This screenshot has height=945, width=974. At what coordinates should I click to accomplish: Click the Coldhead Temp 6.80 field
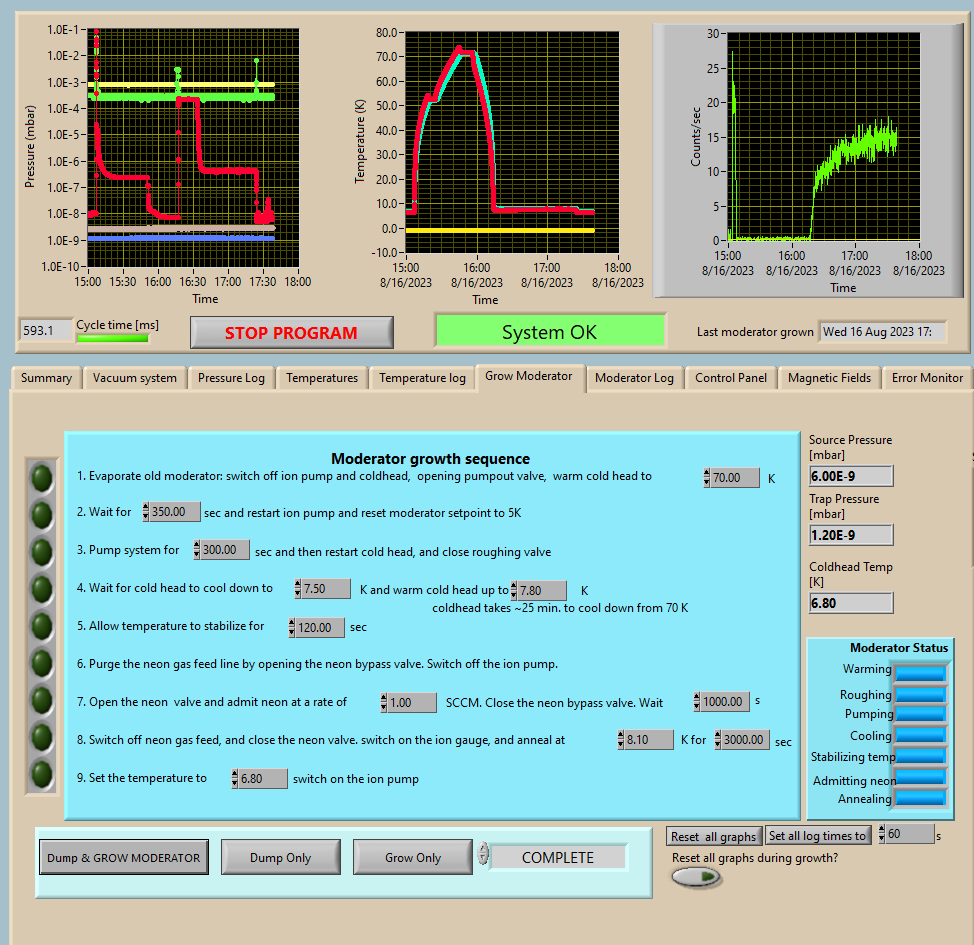(x=851, y=603)
